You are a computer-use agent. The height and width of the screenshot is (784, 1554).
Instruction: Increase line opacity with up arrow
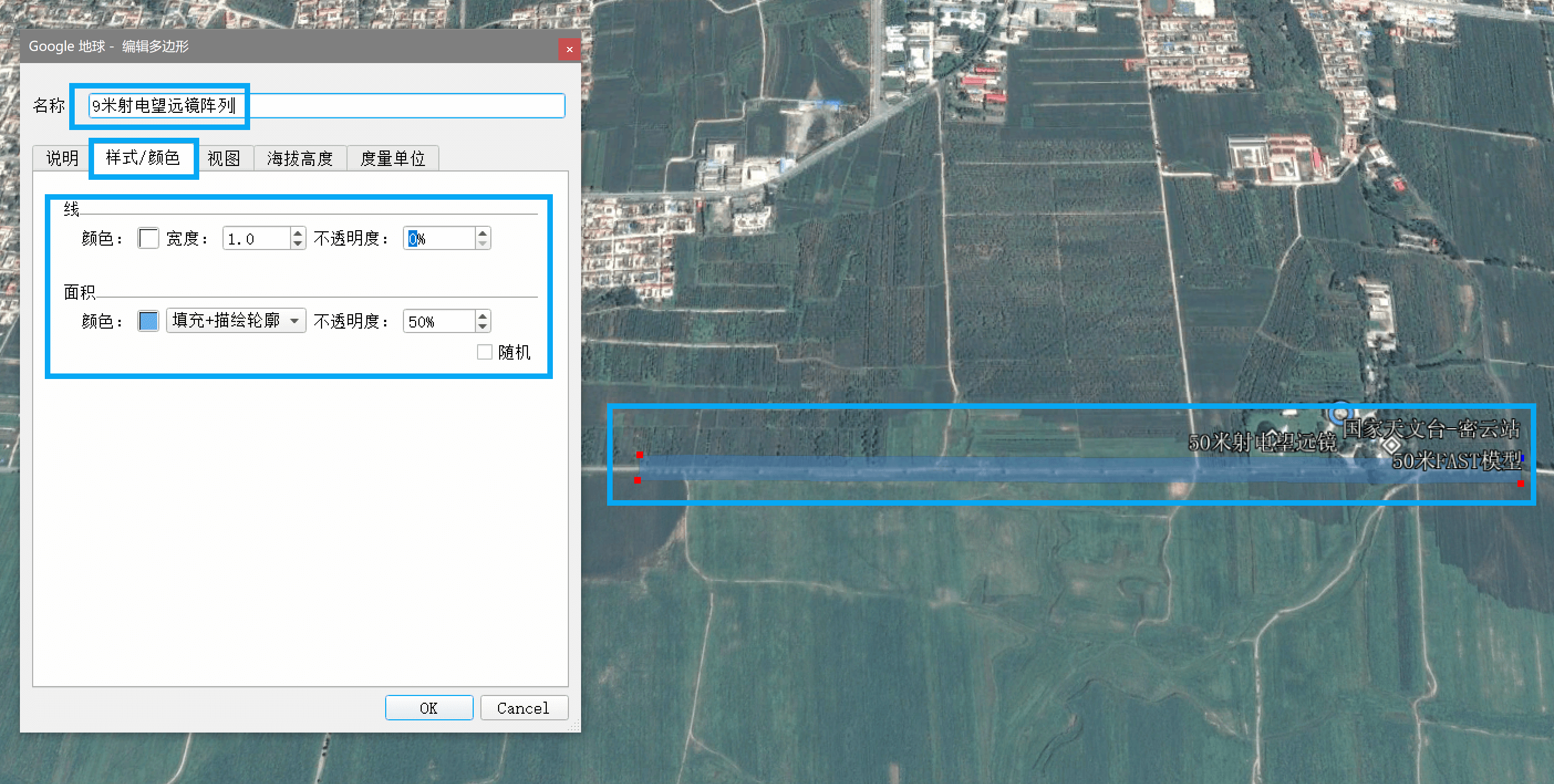pos(482,233)
